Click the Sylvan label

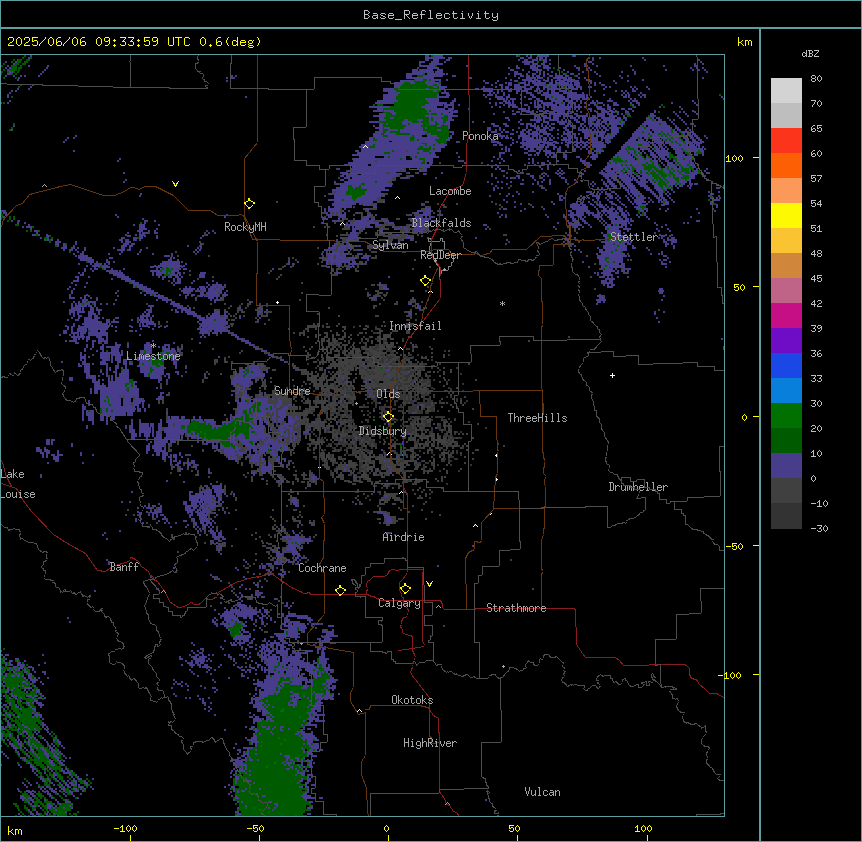click(390, 245)
